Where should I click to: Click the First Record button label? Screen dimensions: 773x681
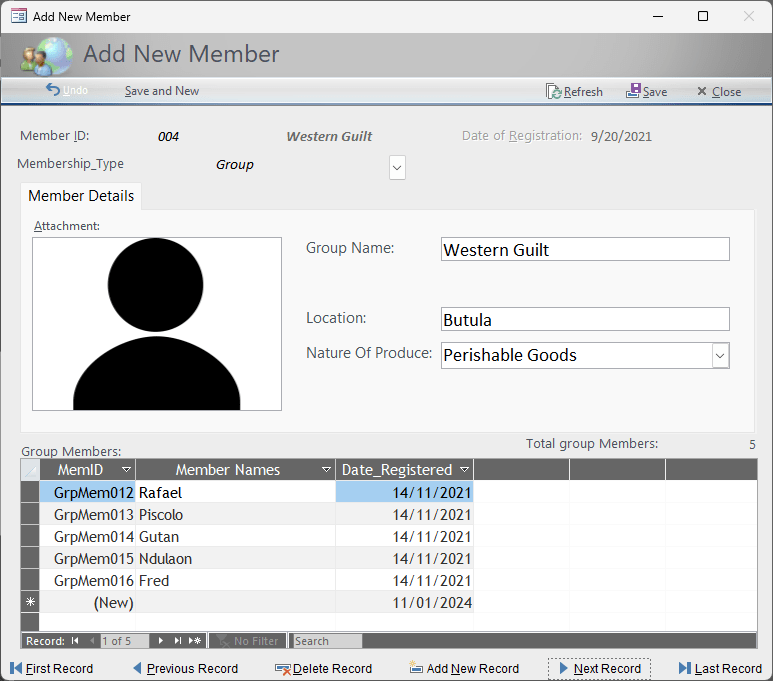pyautogui.click(x=59, y=669)
